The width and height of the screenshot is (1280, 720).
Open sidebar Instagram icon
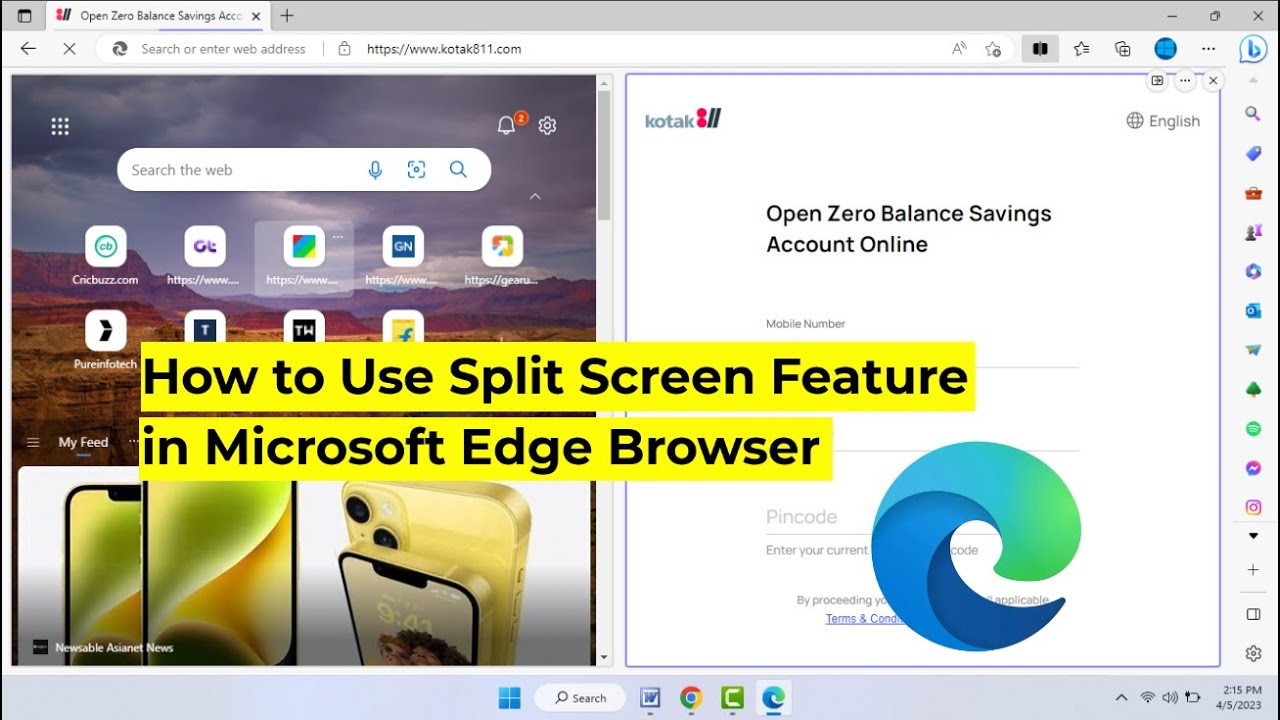[x=1253, y=507]
